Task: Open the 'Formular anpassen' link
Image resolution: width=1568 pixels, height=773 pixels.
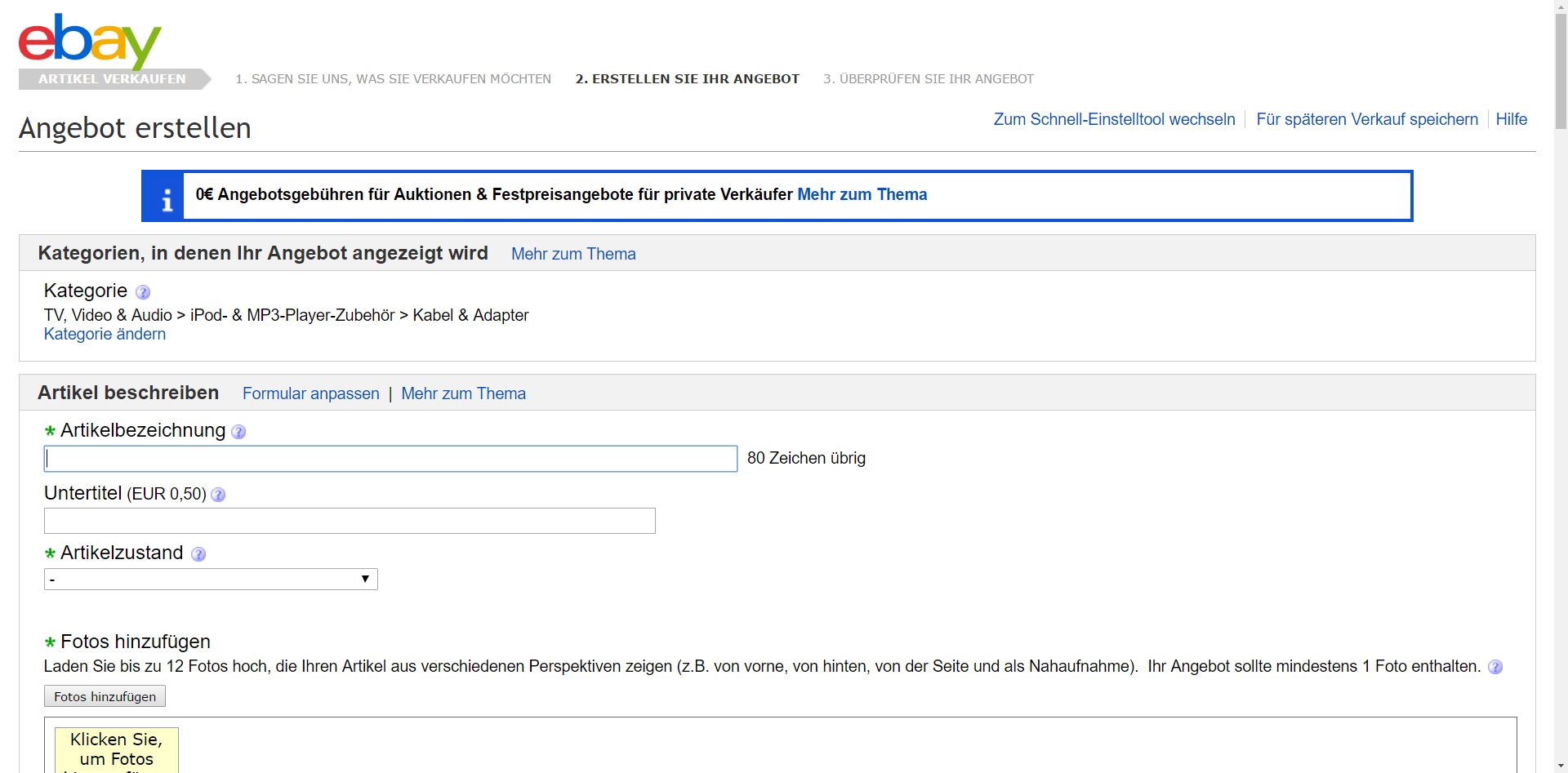Action: click(311, 393)
